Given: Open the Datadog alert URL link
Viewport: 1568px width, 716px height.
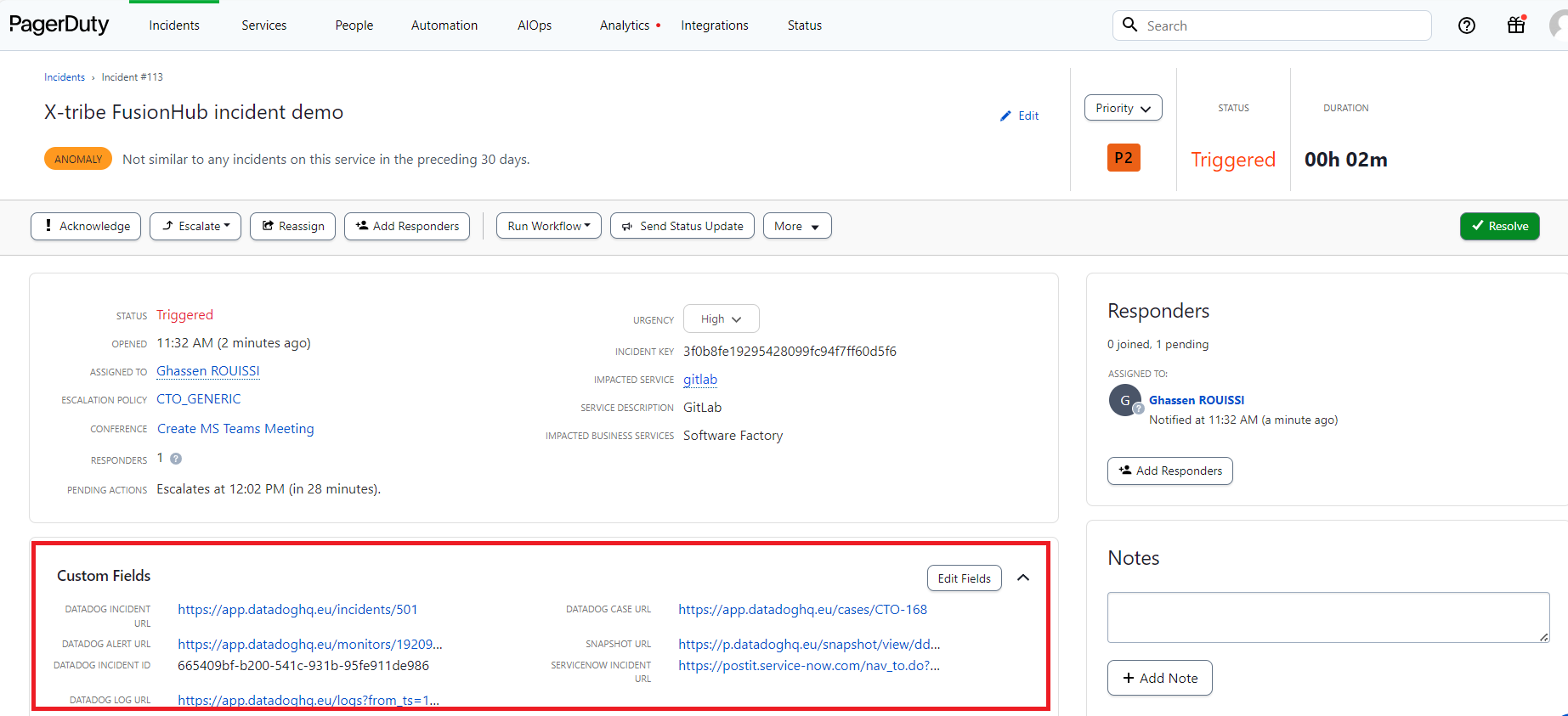Looking at the screenshot, I should pyautogui.click(x=310, y=645).
